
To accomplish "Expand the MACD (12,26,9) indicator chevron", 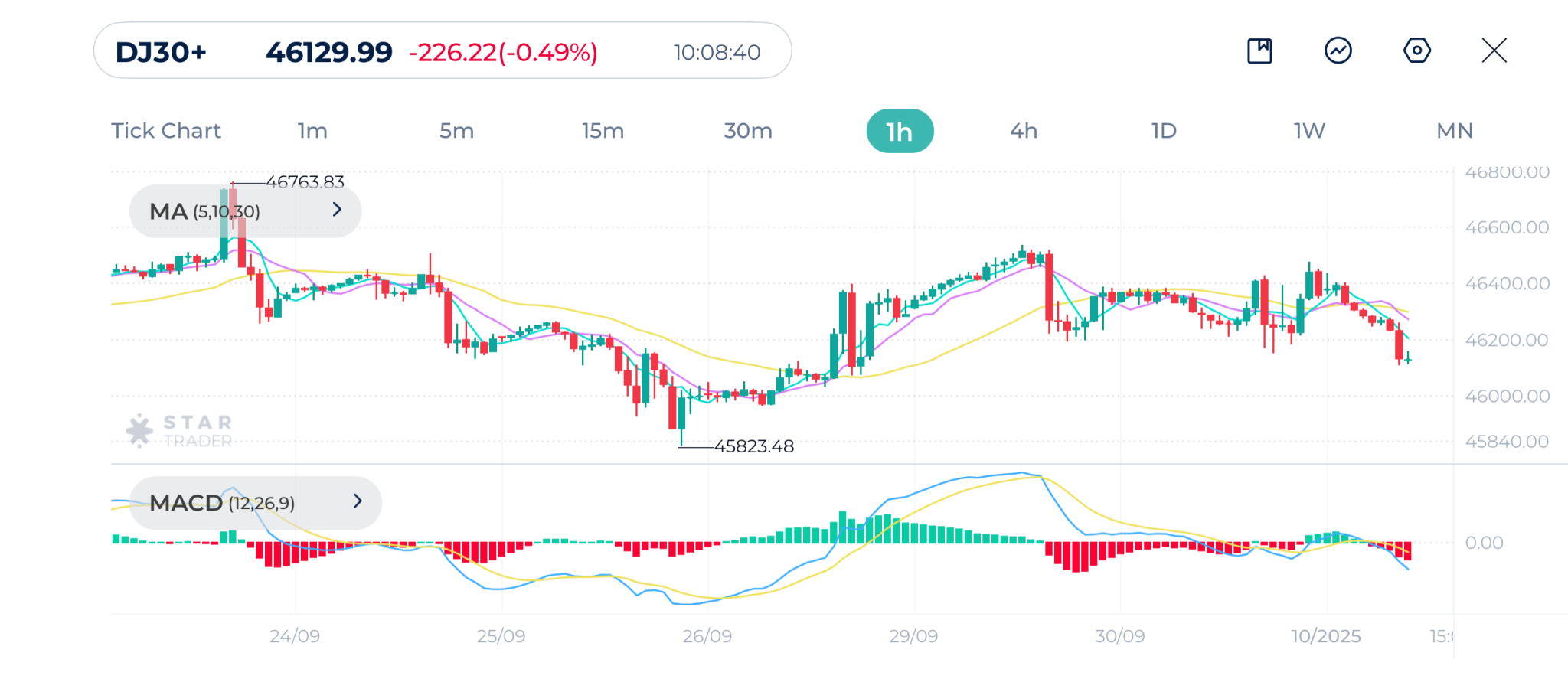I will click(x=358, y=501).
